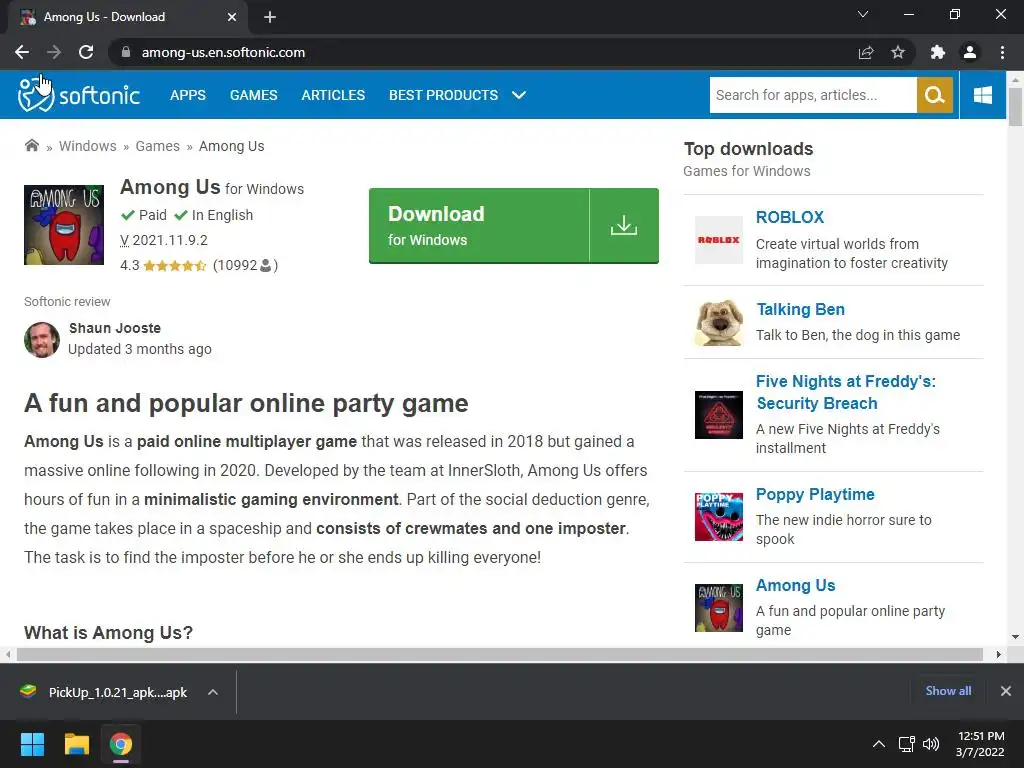
Task: Open the Talking Ben title link
Action: 801,309
